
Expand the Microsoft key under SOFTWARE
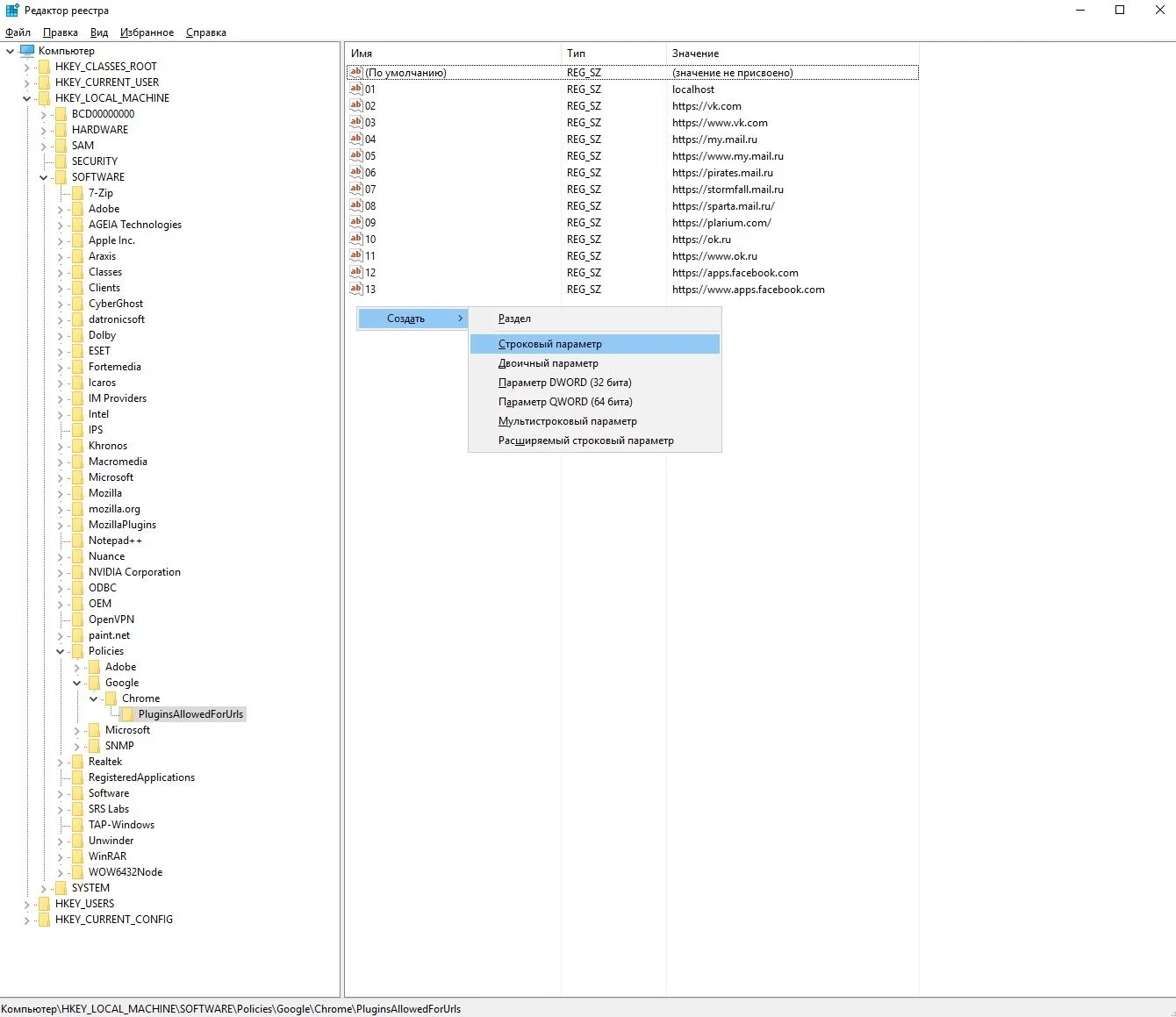[x=60, y=477]
